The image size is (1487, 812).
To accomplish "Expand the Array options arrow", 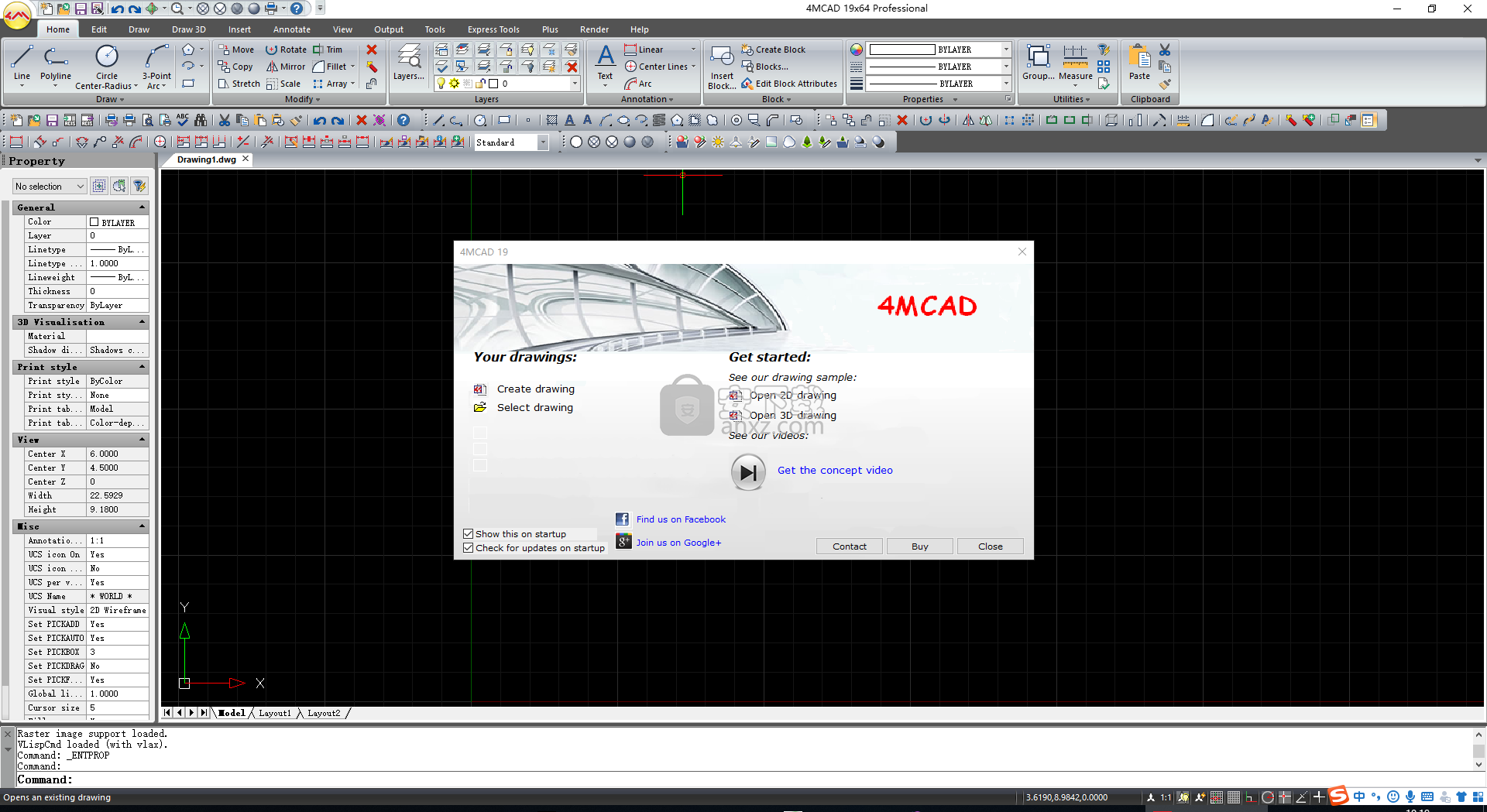I will pos(352,84).
